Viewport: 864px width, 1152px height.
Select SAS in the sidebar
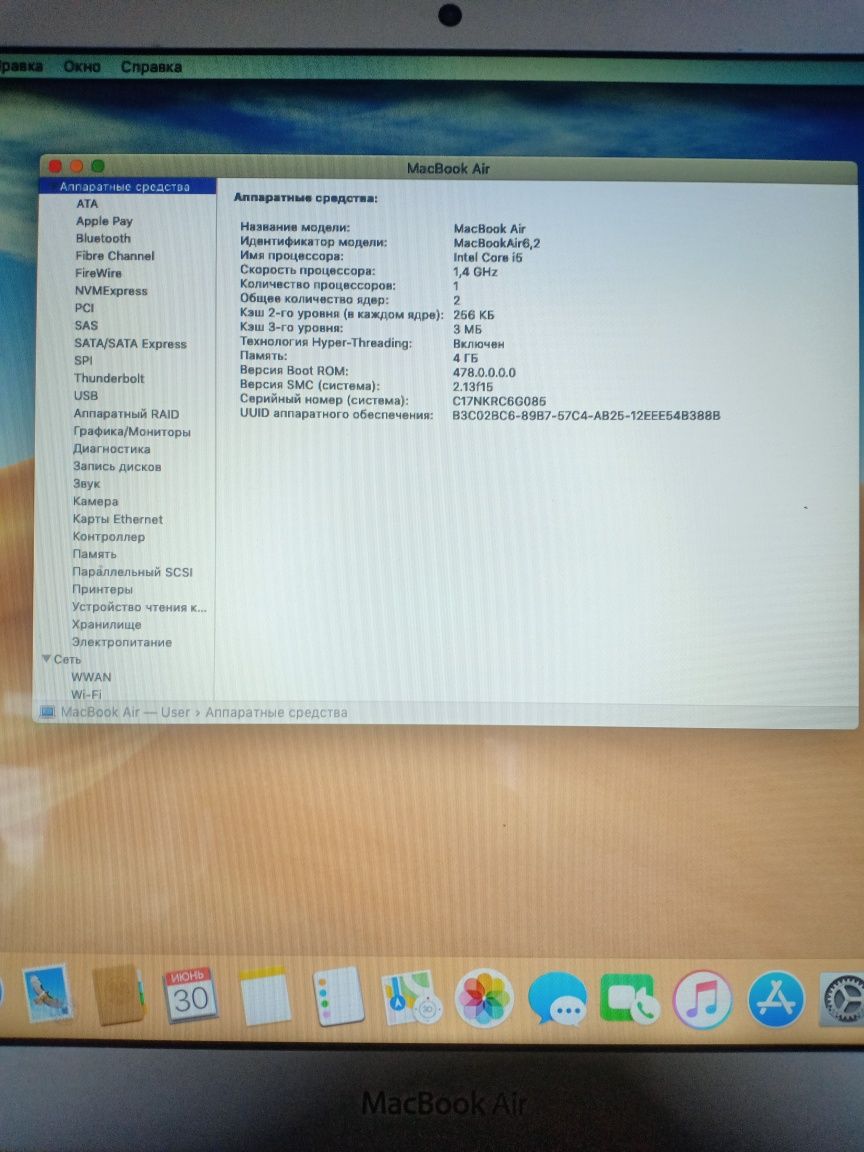pyautogui.click(x=86, y=325)
